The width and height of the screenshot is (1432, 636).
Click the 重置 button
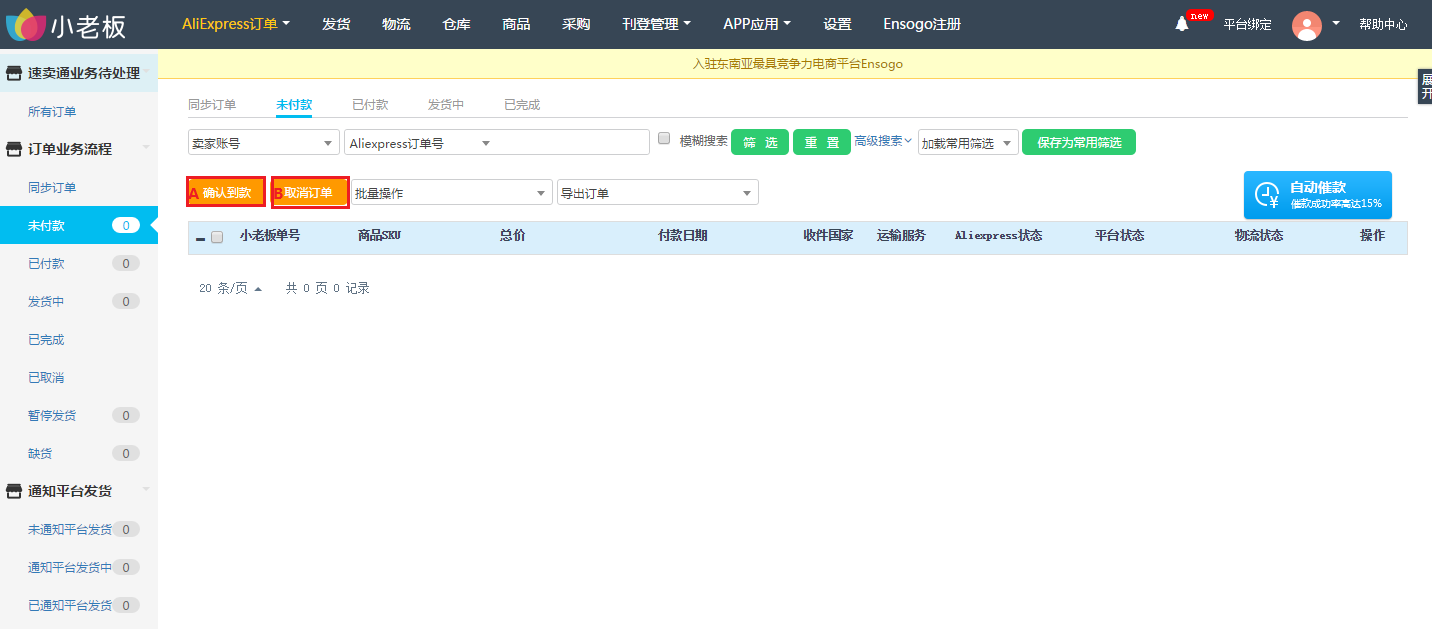click(x=822, y=142)
